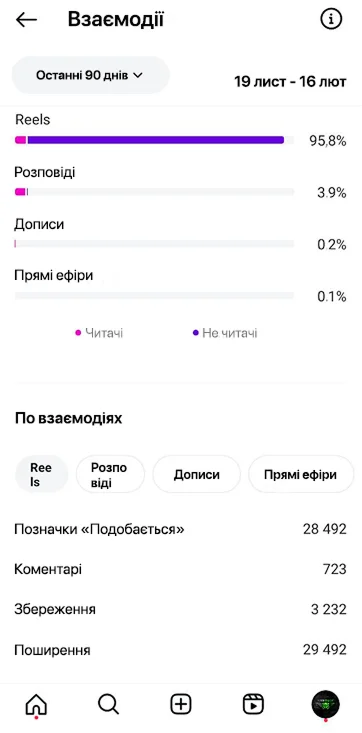Switch to the Прямі ефіри filter chip
Viewport: 362px width, 733px height.
[300, 474]
